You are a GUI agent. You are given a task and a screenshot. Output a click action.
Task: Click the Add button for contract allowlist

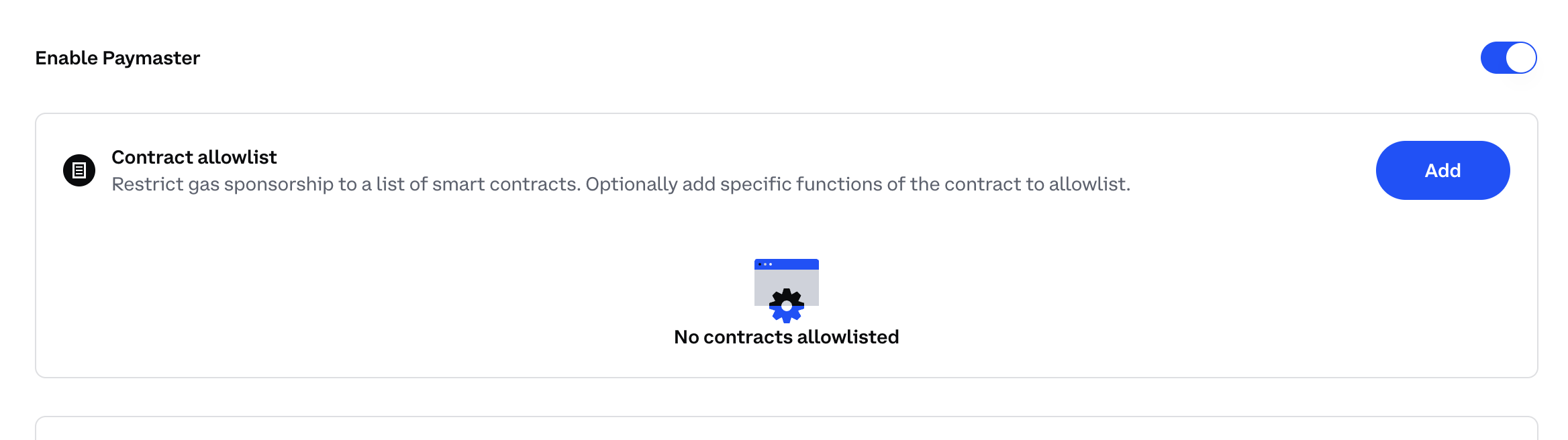1442,170
